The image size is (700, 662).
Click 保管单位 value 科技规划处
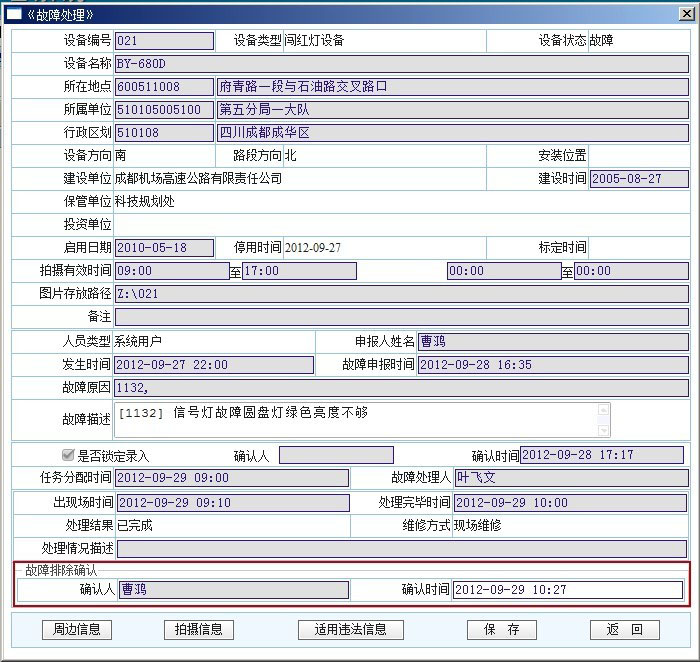point(144,202)
